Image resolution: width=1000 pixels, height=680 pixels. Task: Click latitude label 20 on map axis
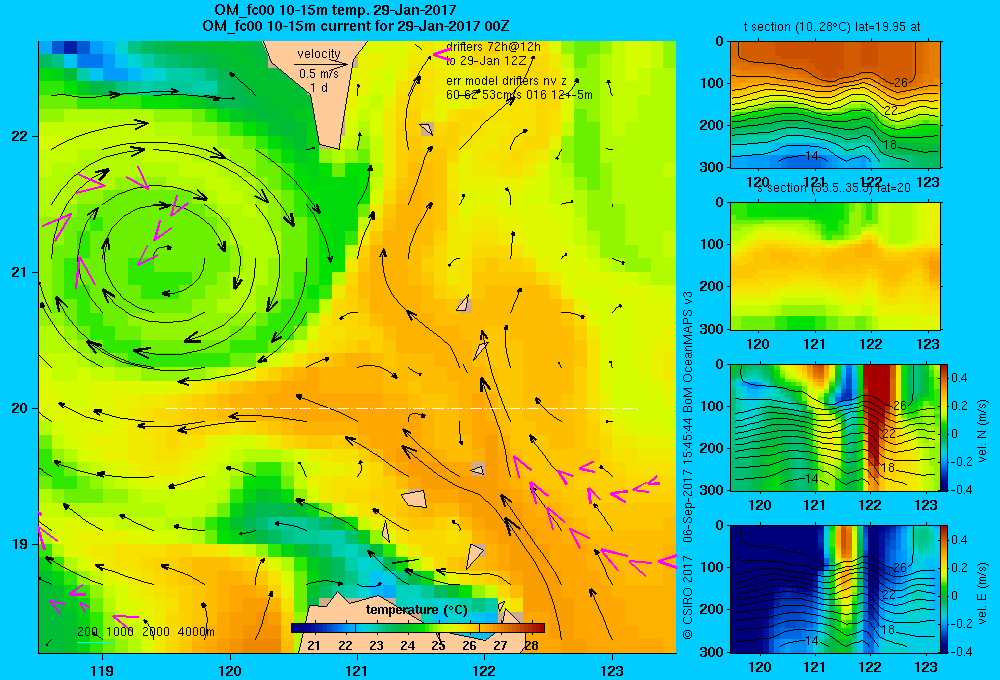click(19, 408)
